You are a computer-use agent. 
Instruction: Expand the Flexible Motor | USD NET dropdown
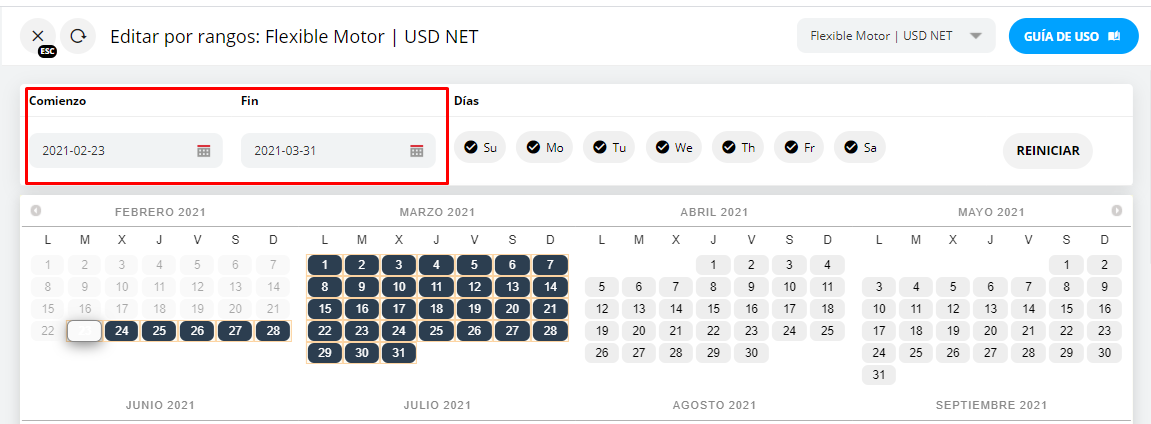[896, 36]
